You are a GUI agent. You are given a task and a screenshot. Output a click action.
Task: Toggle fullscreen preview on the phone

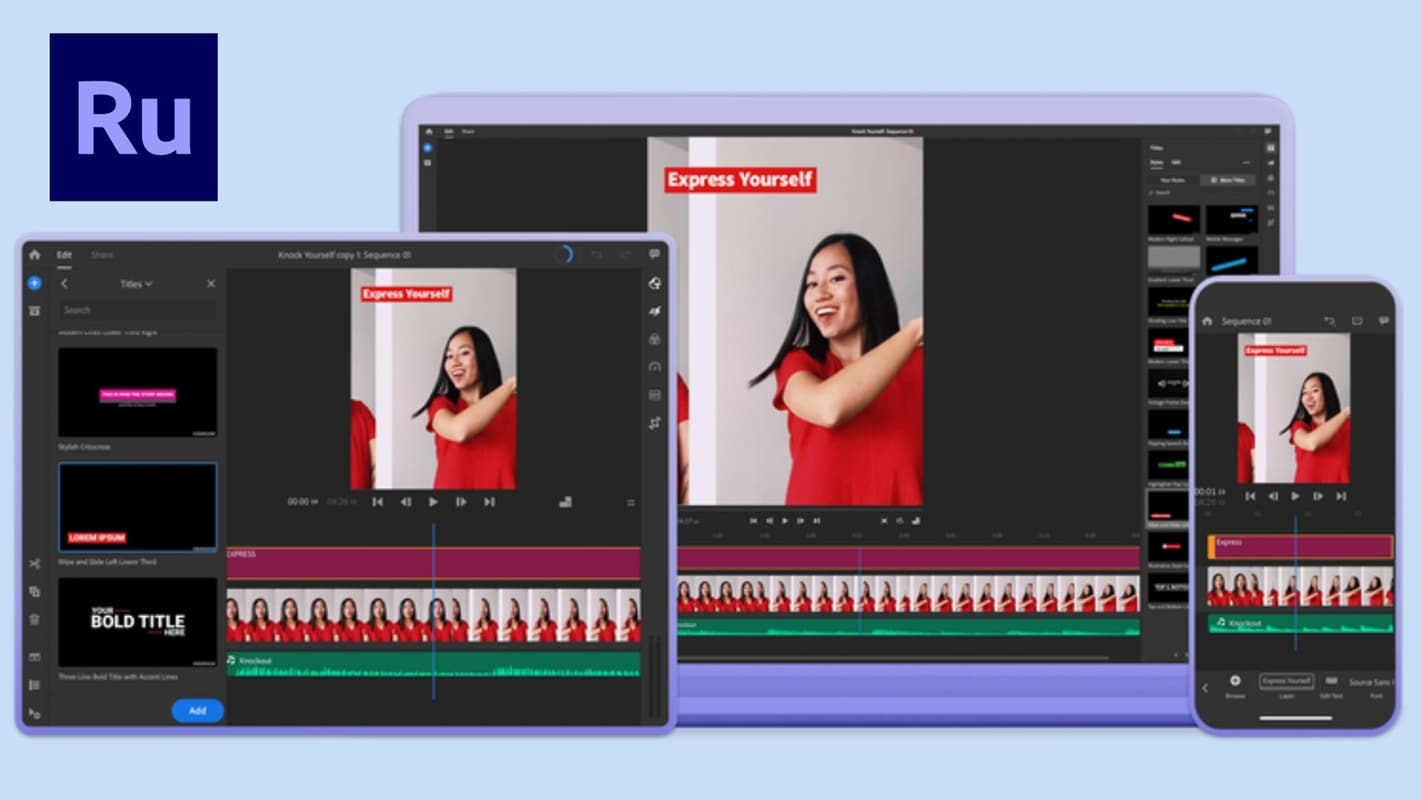1357,321
